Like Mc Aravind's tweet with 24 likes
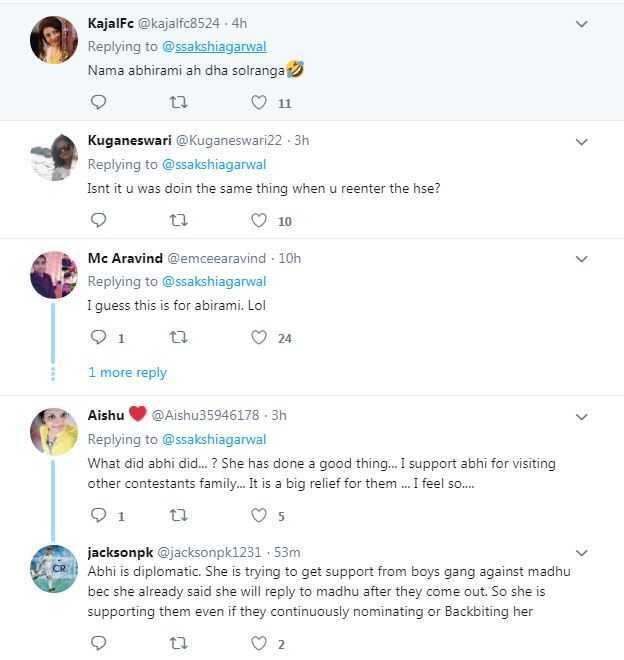 pos(259,337)
